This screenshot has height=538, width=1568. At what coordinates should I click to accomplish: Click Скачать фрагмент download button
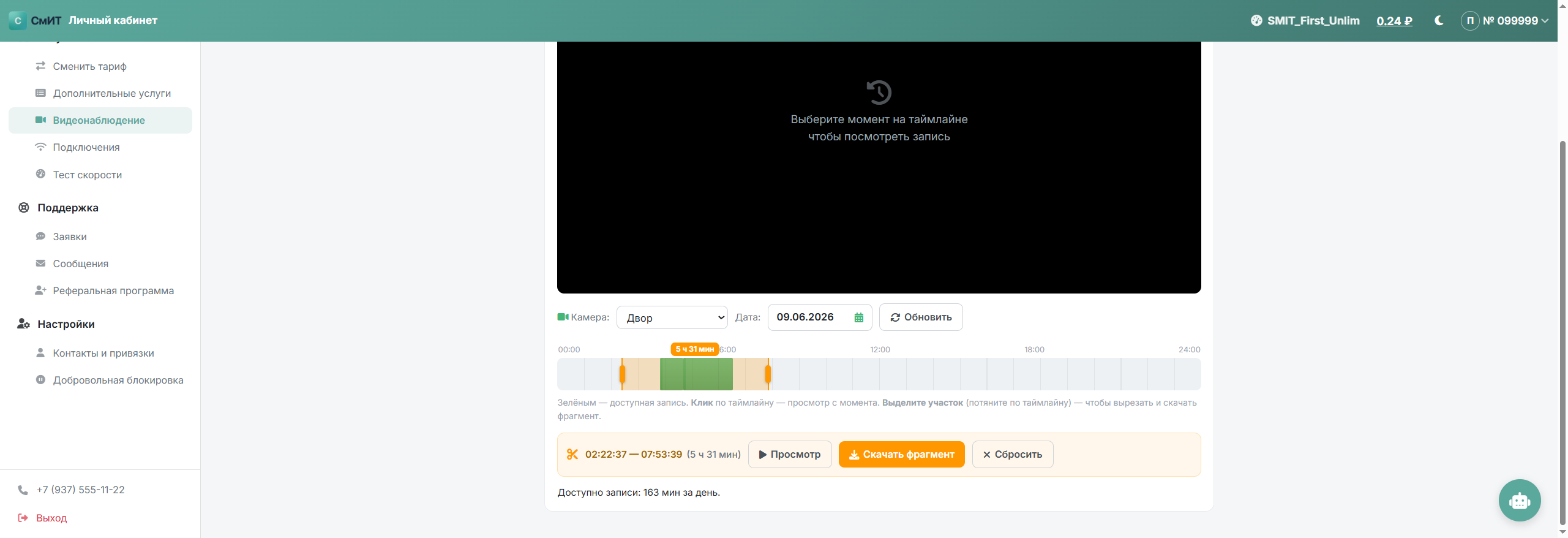[x=902, y=455]
